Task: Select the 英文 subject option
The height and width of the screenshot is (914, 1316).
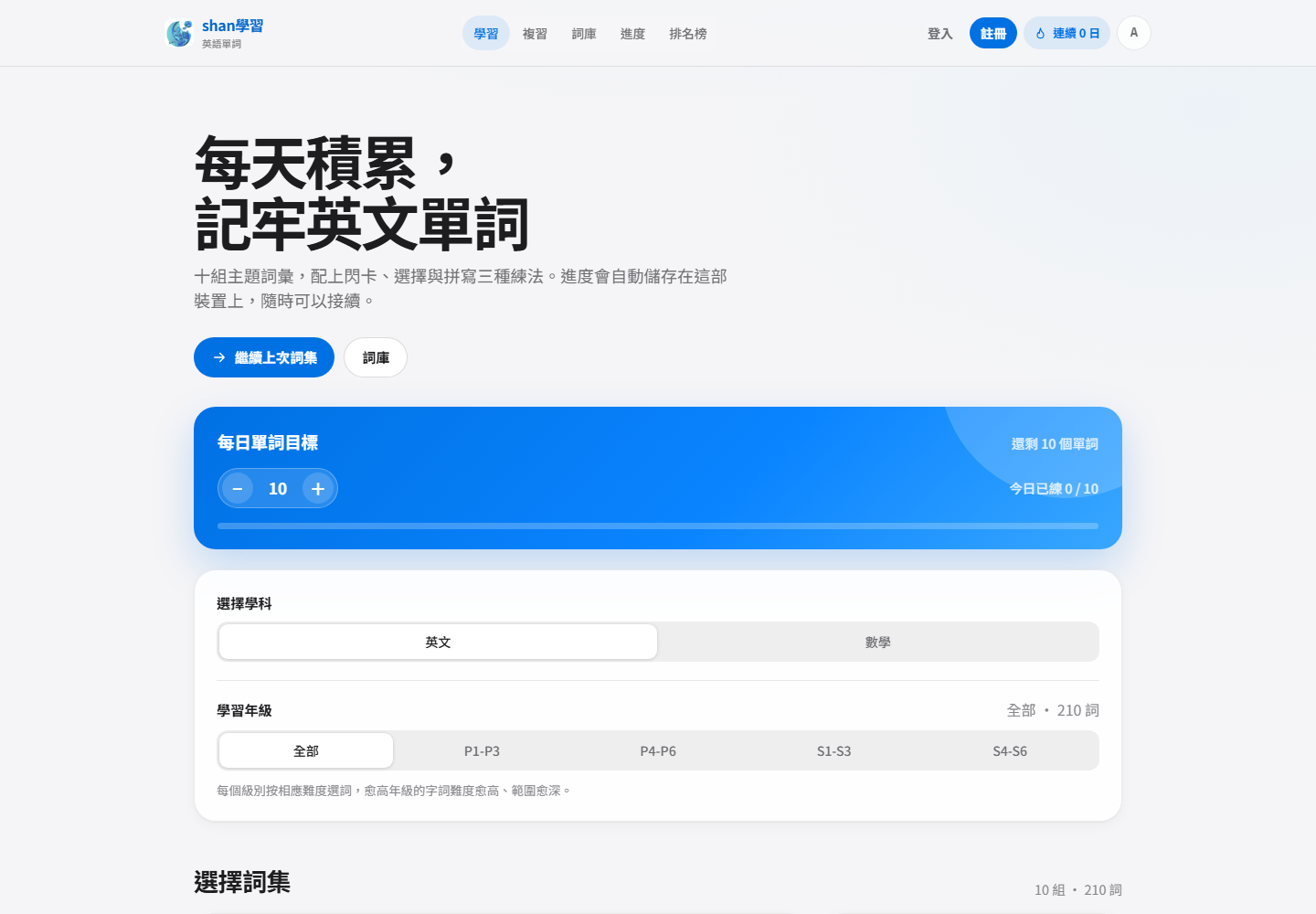Action: (x=438, y=642)
